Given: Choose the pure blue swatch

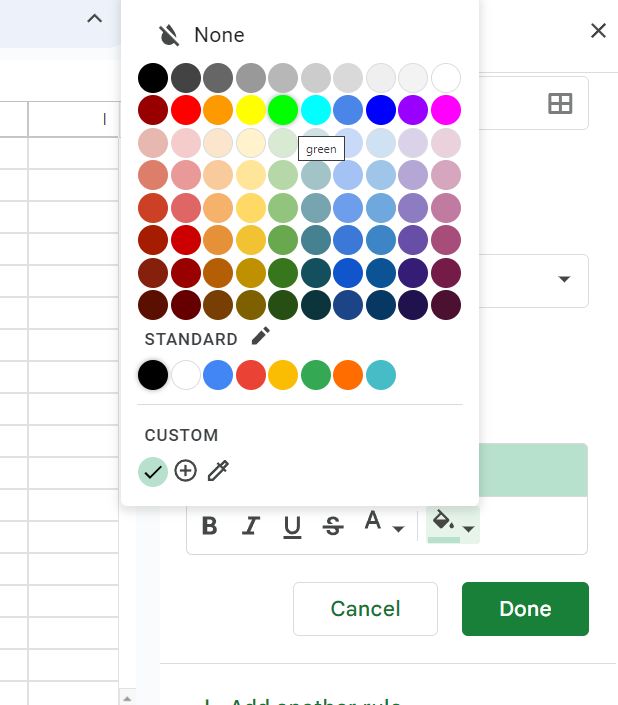Looking at the screenshot, I should click(381, 110).
